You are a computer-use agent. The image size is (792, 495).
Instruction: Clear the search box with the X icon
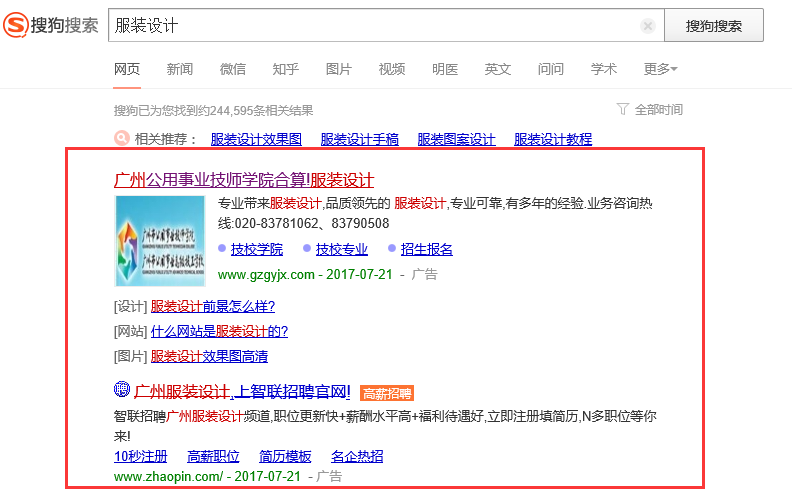(x=648, y=25)
